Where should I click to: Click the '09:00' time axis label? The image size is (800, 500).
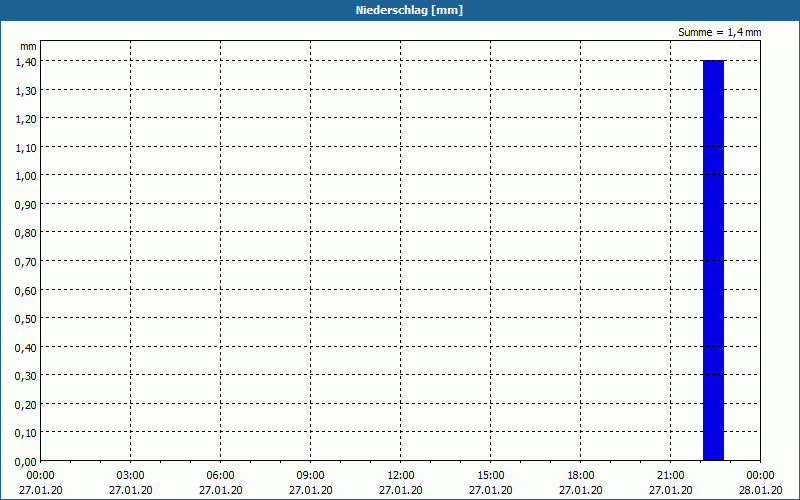coord(311,476)
